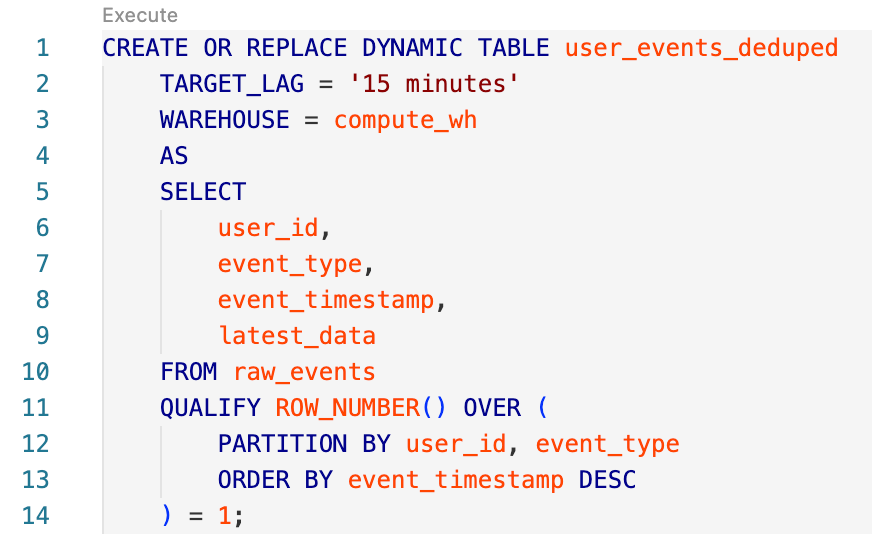This screenshot has height=540, width=872.
Task: Click the DYNAMIC keyword
Action: (x=412, y=48)
